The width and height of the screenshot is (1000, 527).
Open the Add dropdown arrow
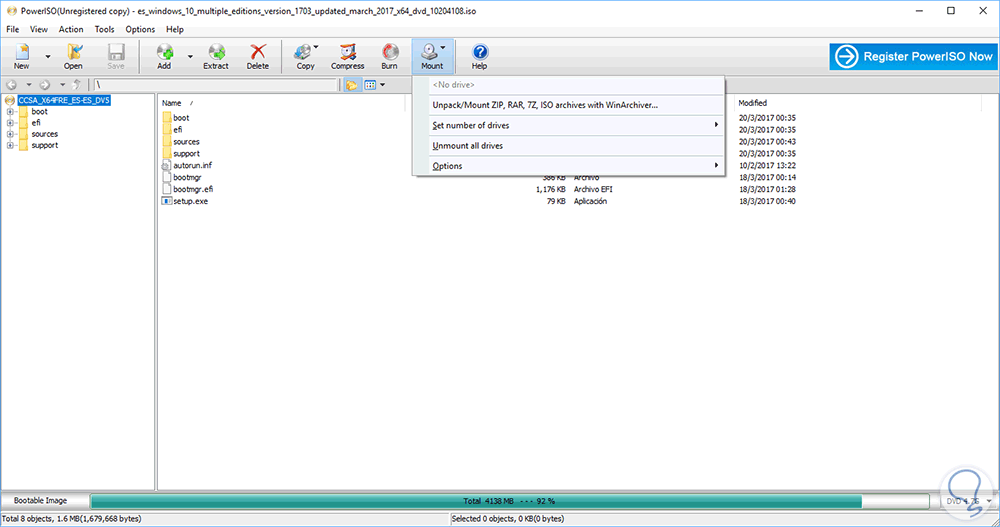point(190,57)
